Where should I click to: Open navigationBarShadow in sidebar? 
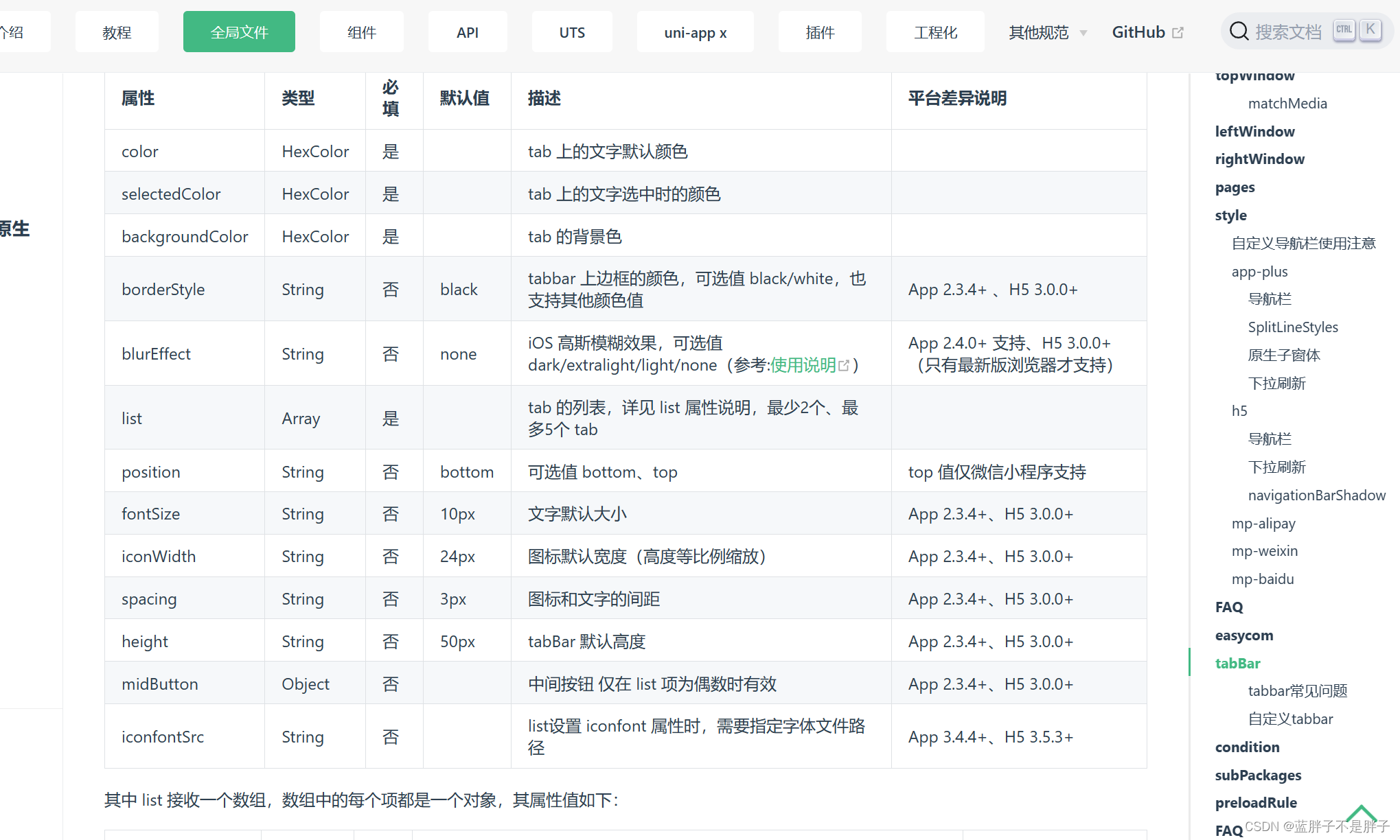[x=1317, y=495]
